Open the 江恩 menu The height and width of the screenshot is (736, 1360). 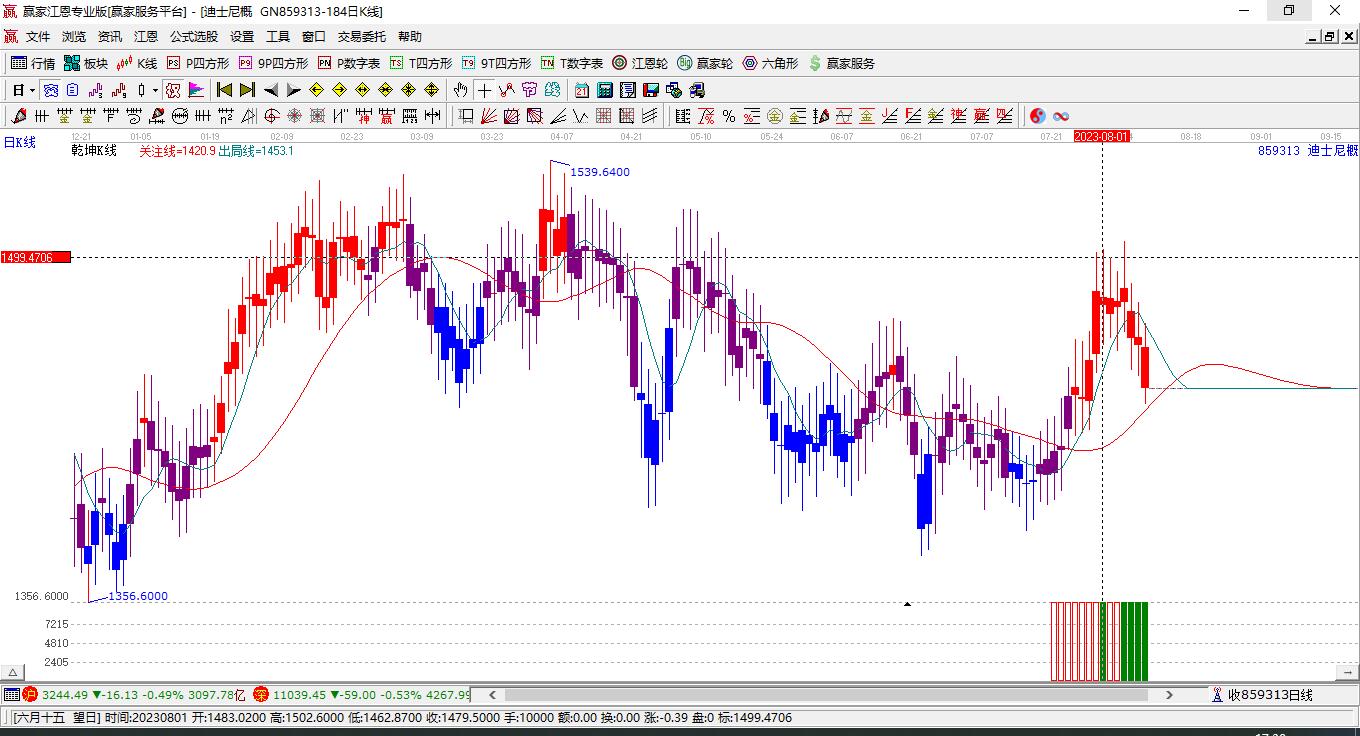pos(146,37)
